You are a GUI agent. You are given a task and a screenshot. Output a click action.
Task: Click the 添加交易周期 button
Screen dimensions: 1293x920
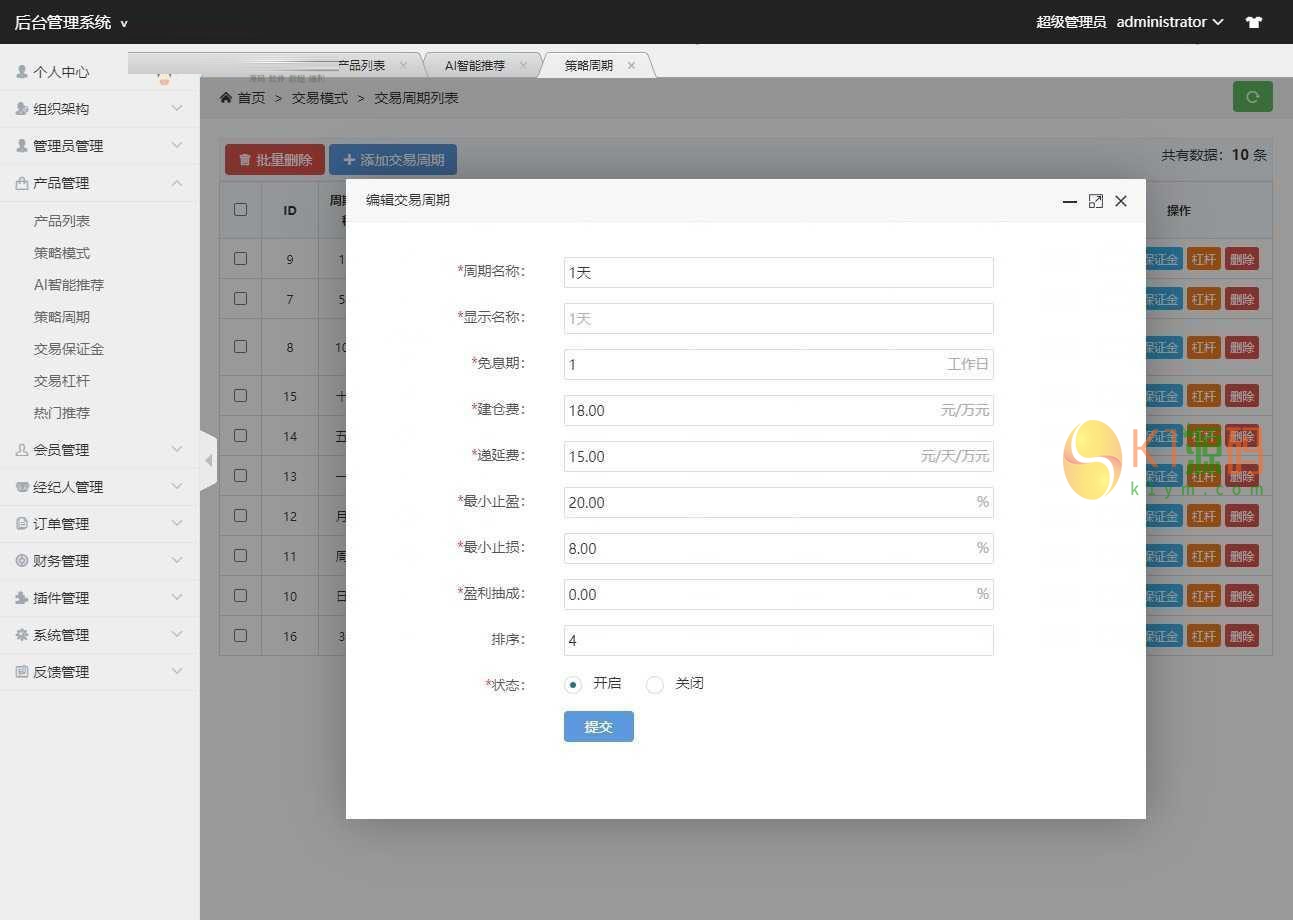pyautogui.click(x=393, y=159)
